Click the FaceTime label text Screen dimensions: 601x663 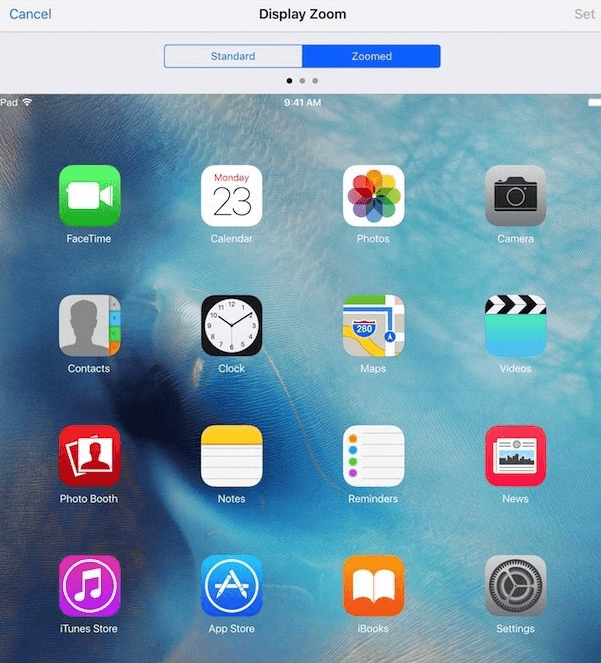tap(89, 239)
